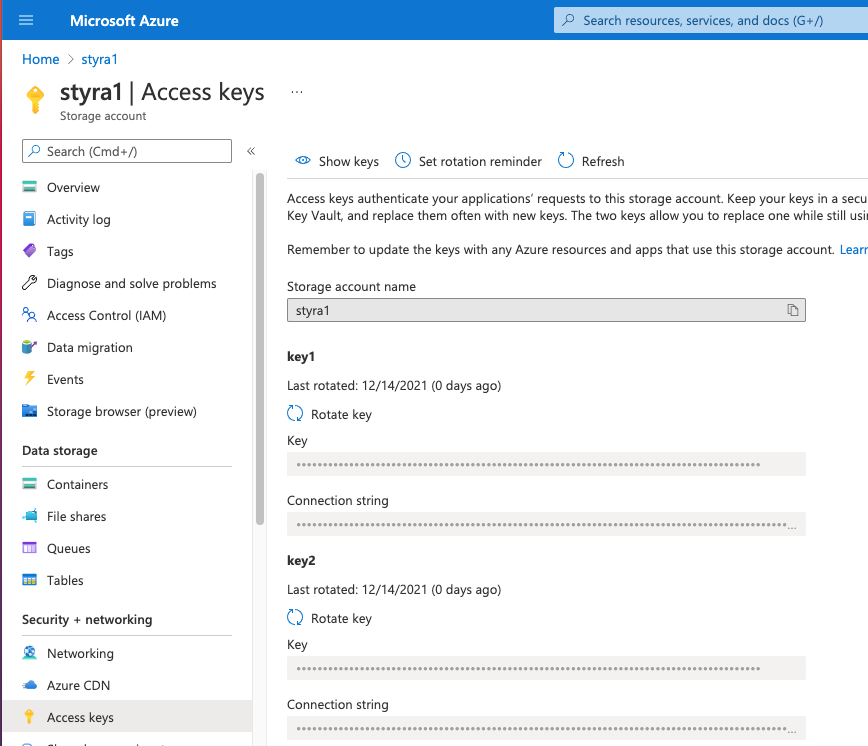Click the wrench Diagnose icon
The width and height of the screenshot is (868, 746).
[x=29, y=283]
